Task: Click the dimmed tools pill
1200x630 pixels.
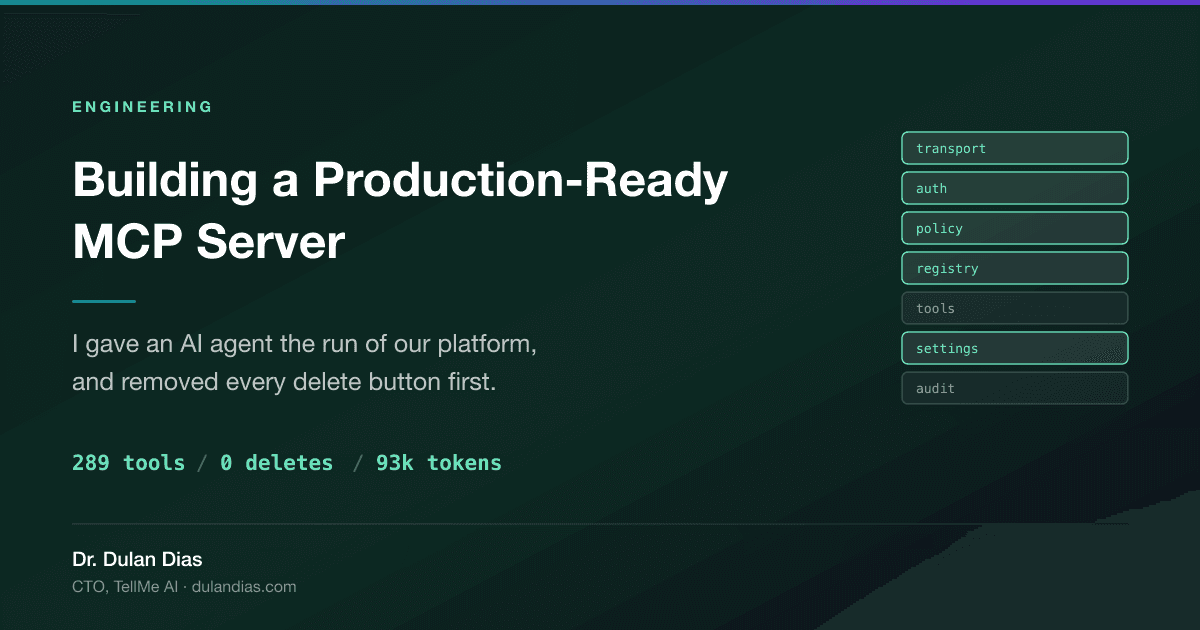Action: pos(1015,308)
